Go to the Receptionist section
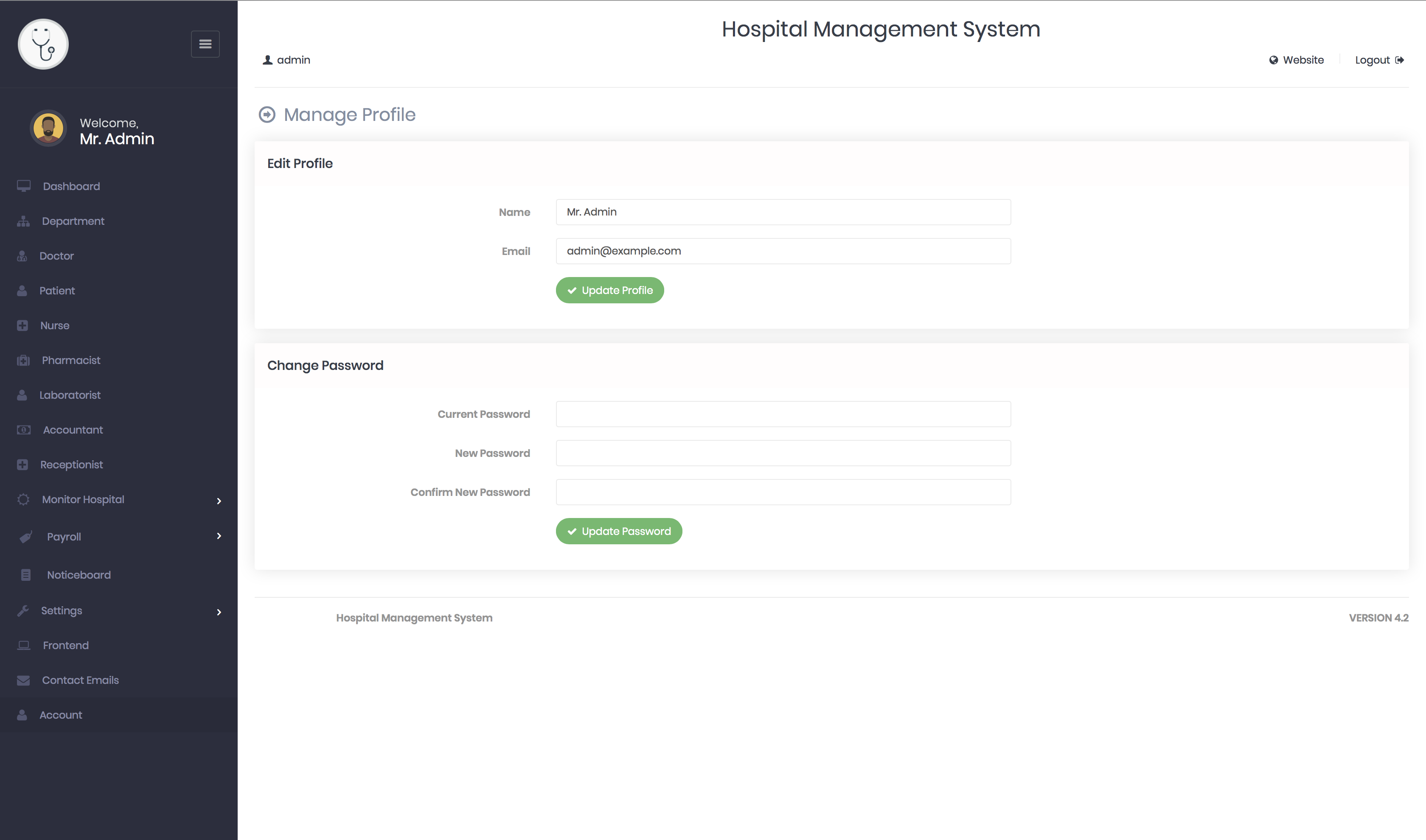The height and width of the screenshot is (840, 1426). [x=71, y=465]
